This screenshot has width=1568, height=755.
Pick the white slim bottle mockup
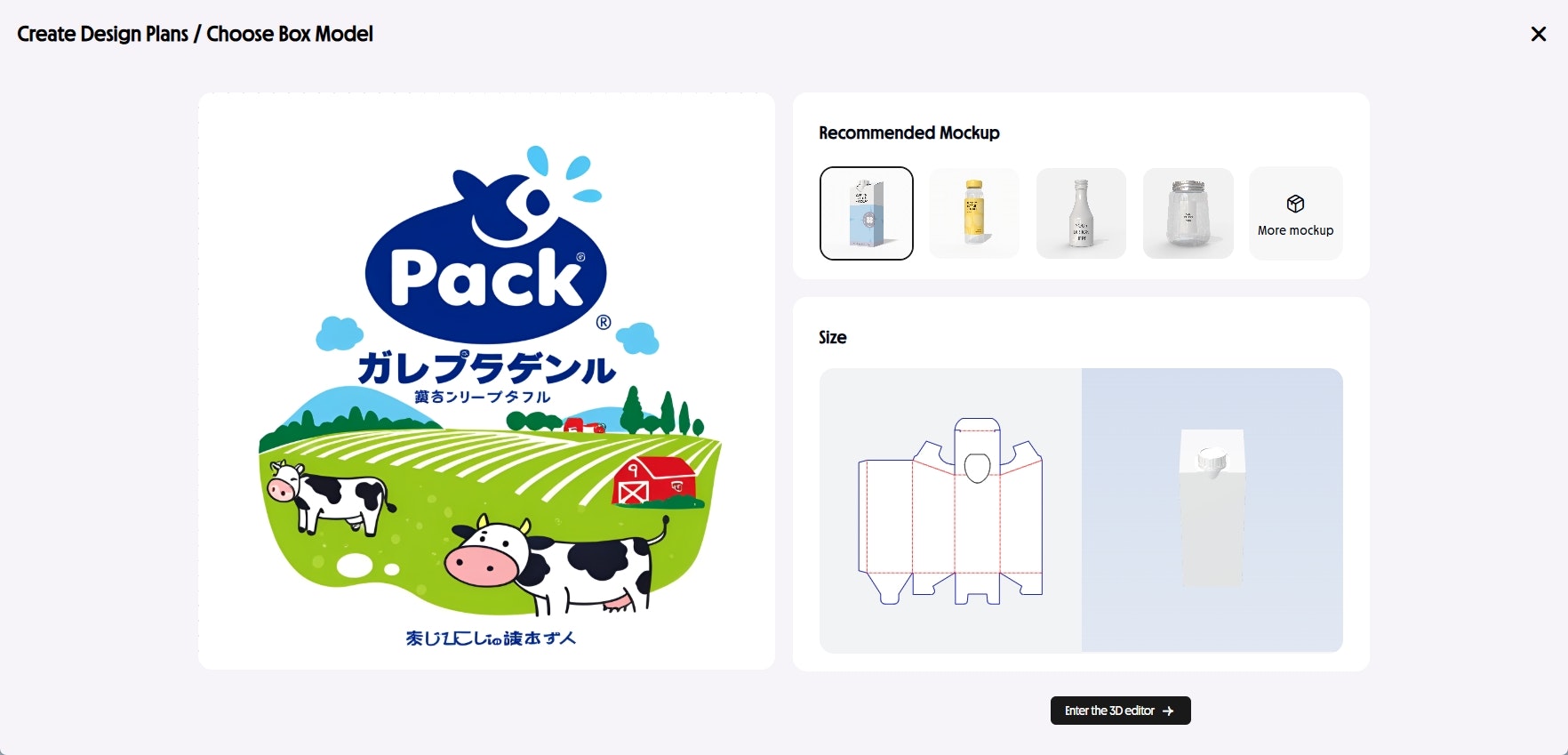[x=1081, y=213]
